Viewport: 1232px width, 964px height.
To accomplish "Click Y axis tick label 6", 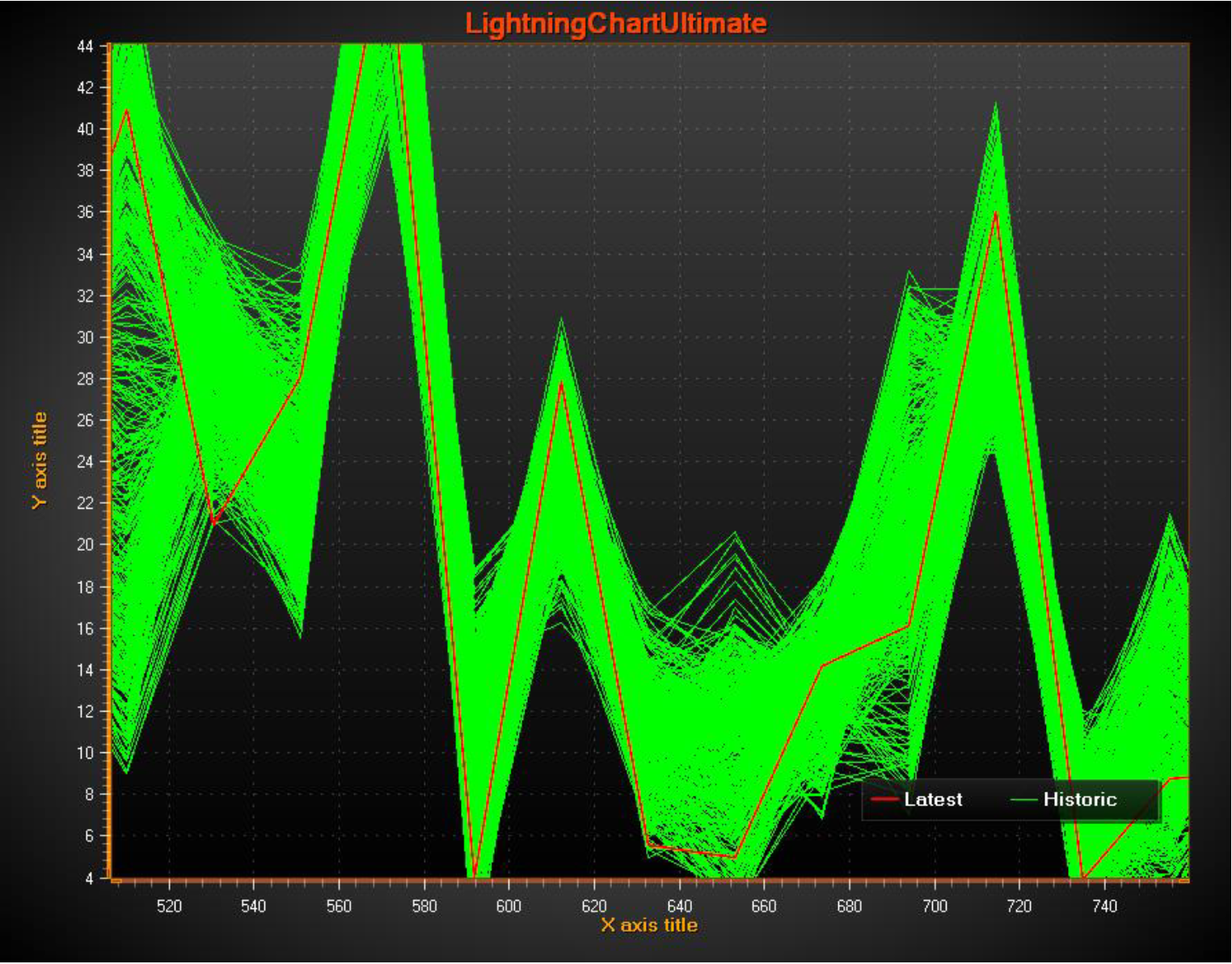I will [x=90, y=836].
